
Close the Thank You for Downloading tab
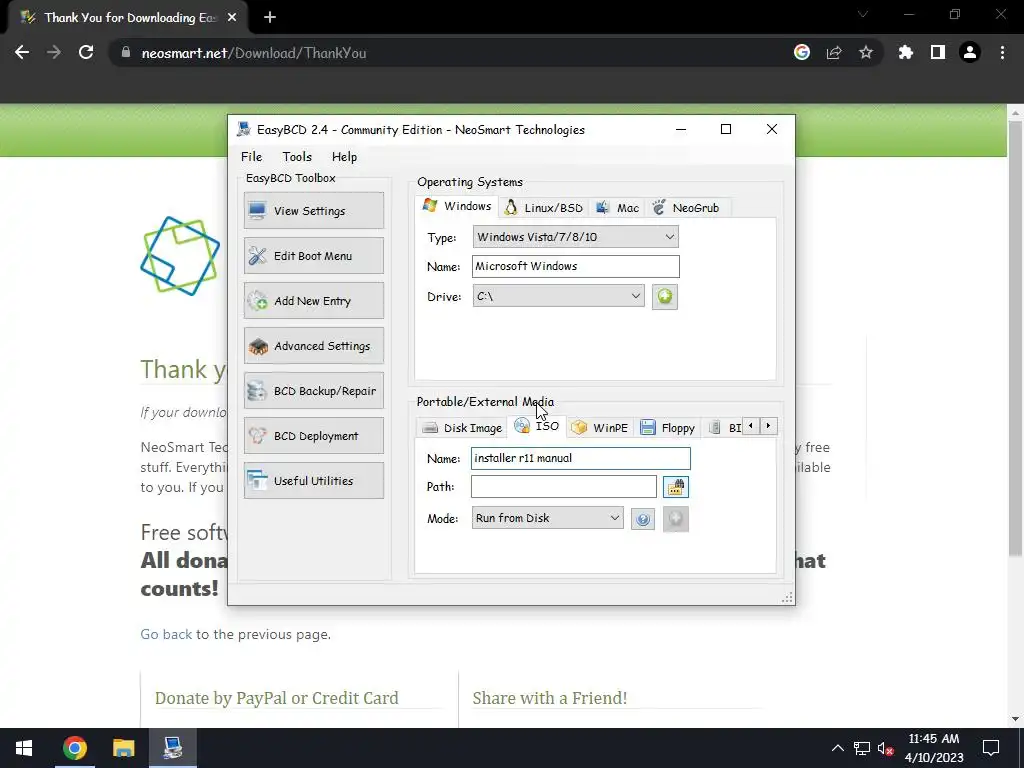[x=232, y=18]
